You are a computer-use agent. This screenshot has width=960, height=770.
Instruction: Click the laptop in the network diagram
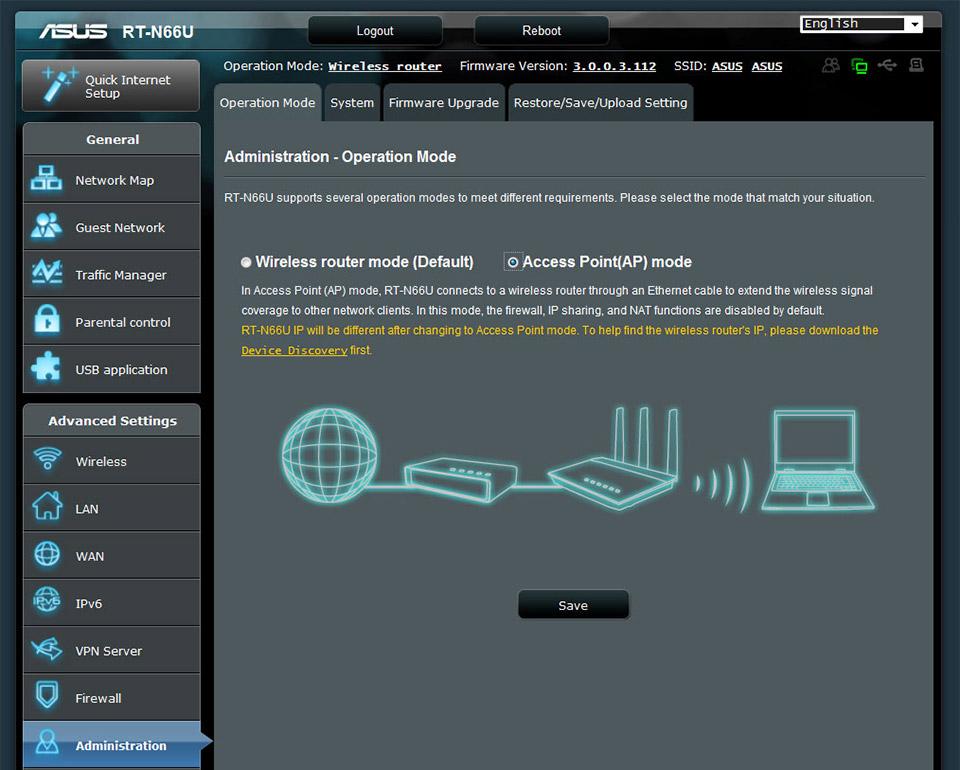point(818,460)
